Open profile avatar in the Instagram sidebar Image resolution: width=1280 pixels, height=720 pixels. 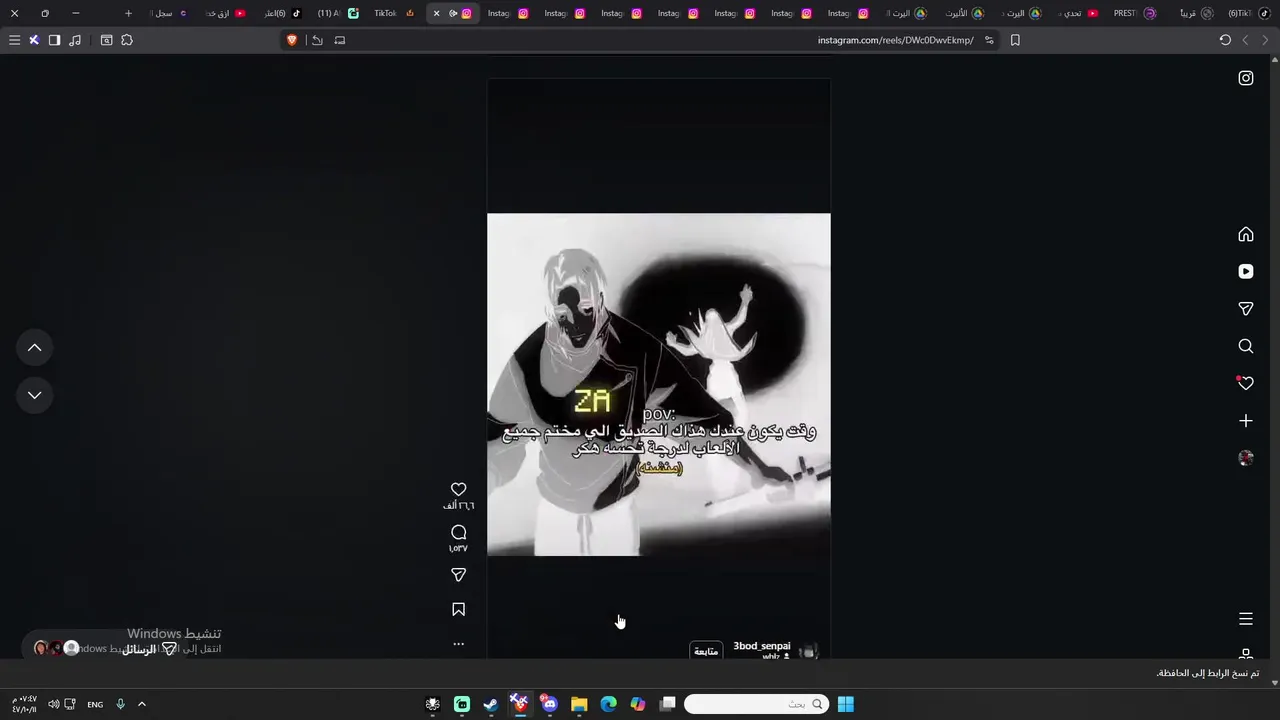pyautogui.click(x=1246, y=458)
